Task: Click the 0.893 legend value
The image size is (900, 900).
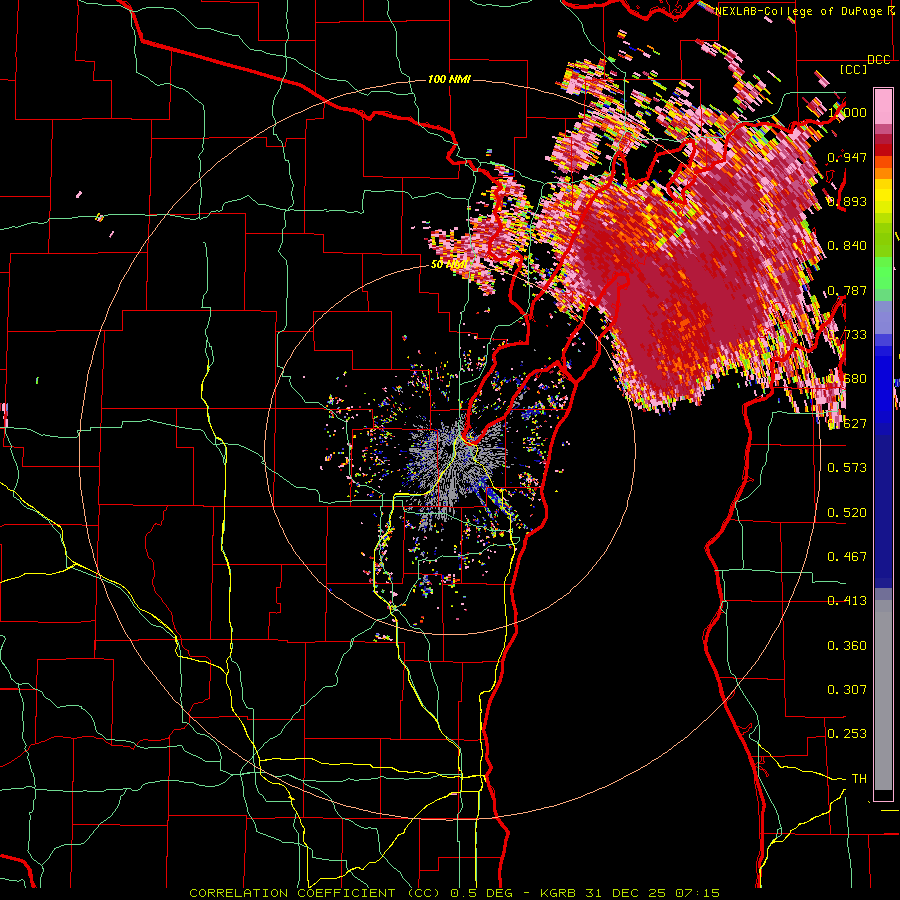Action: click(847, 201)
